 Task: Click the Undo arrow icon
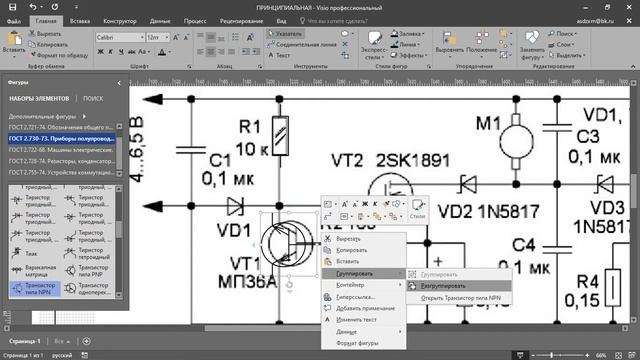[x=33, y=7]
